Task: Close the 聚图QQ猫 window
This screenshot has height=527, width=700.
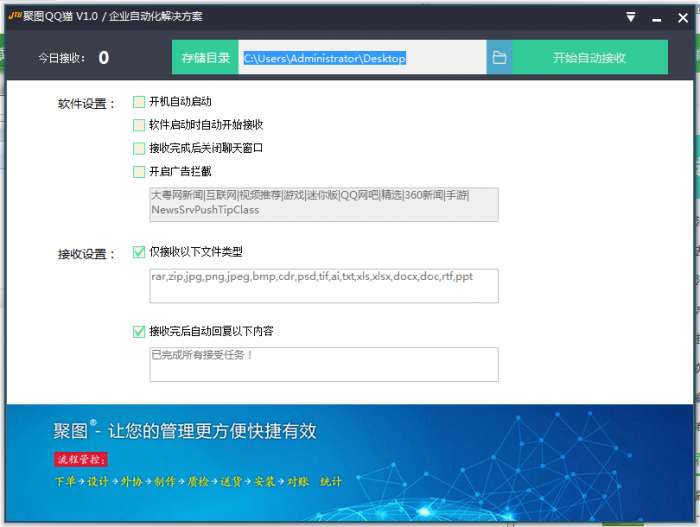Action: coord(683,18)
